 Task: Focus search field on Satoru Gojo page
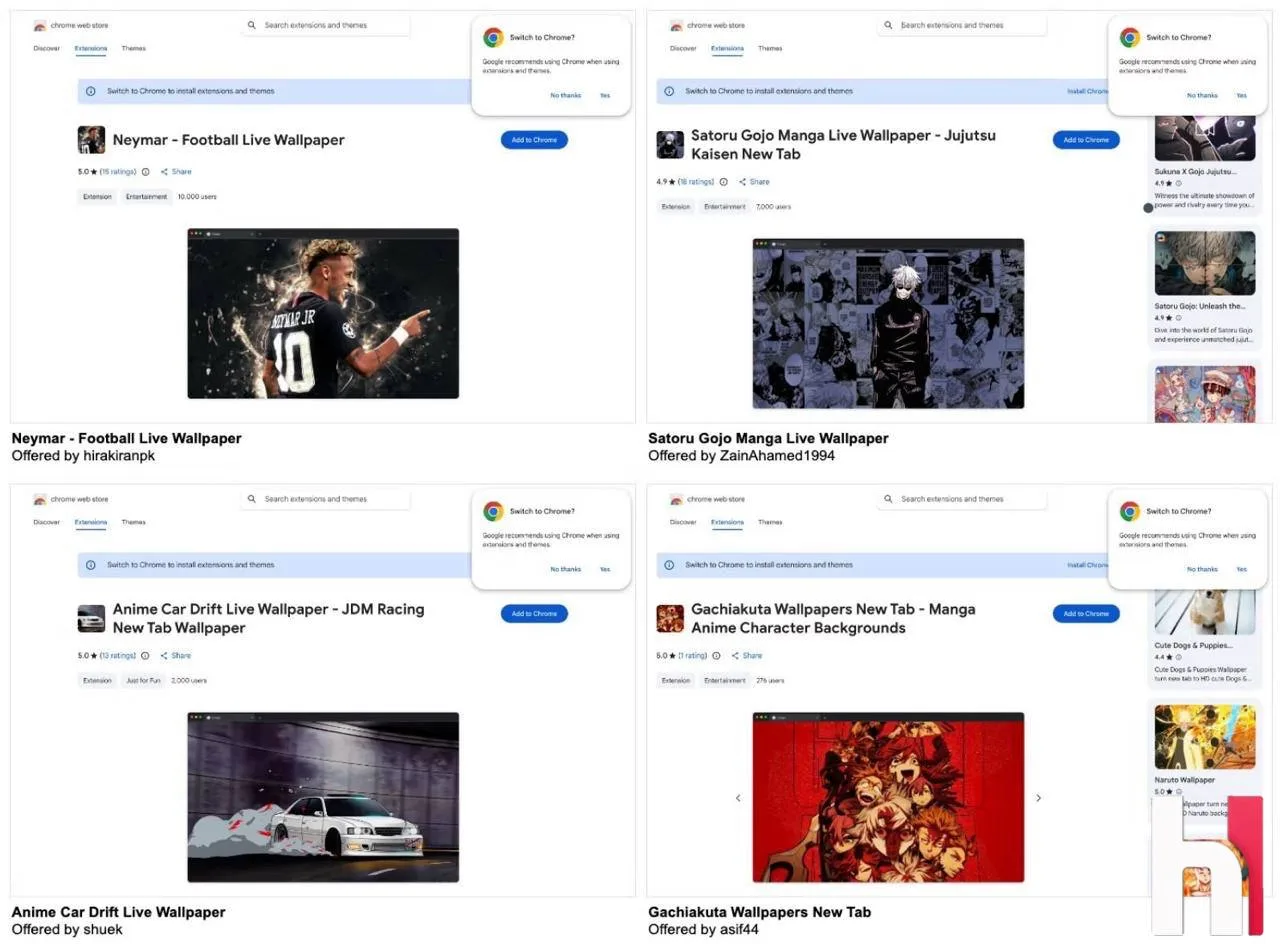962,25
